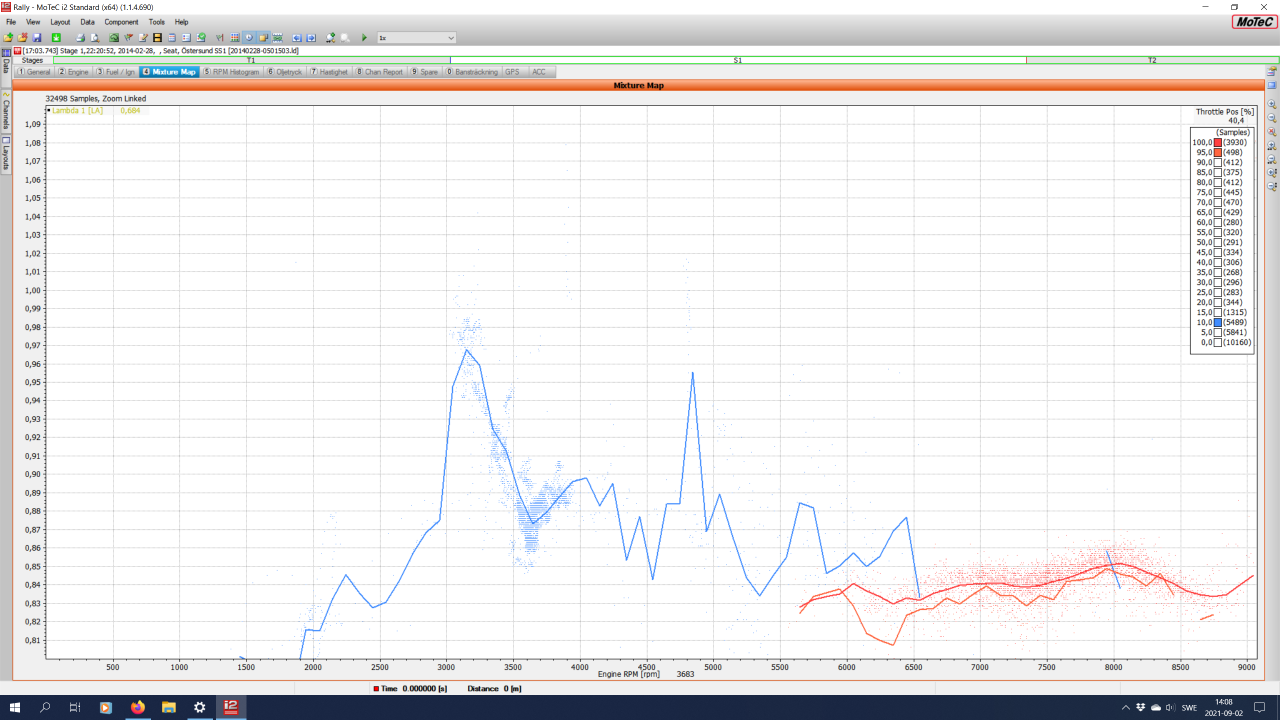Viewport: 1280px width, 720px height.
Task: Switch to the Banstrackning tab
Action: point(472,72)
